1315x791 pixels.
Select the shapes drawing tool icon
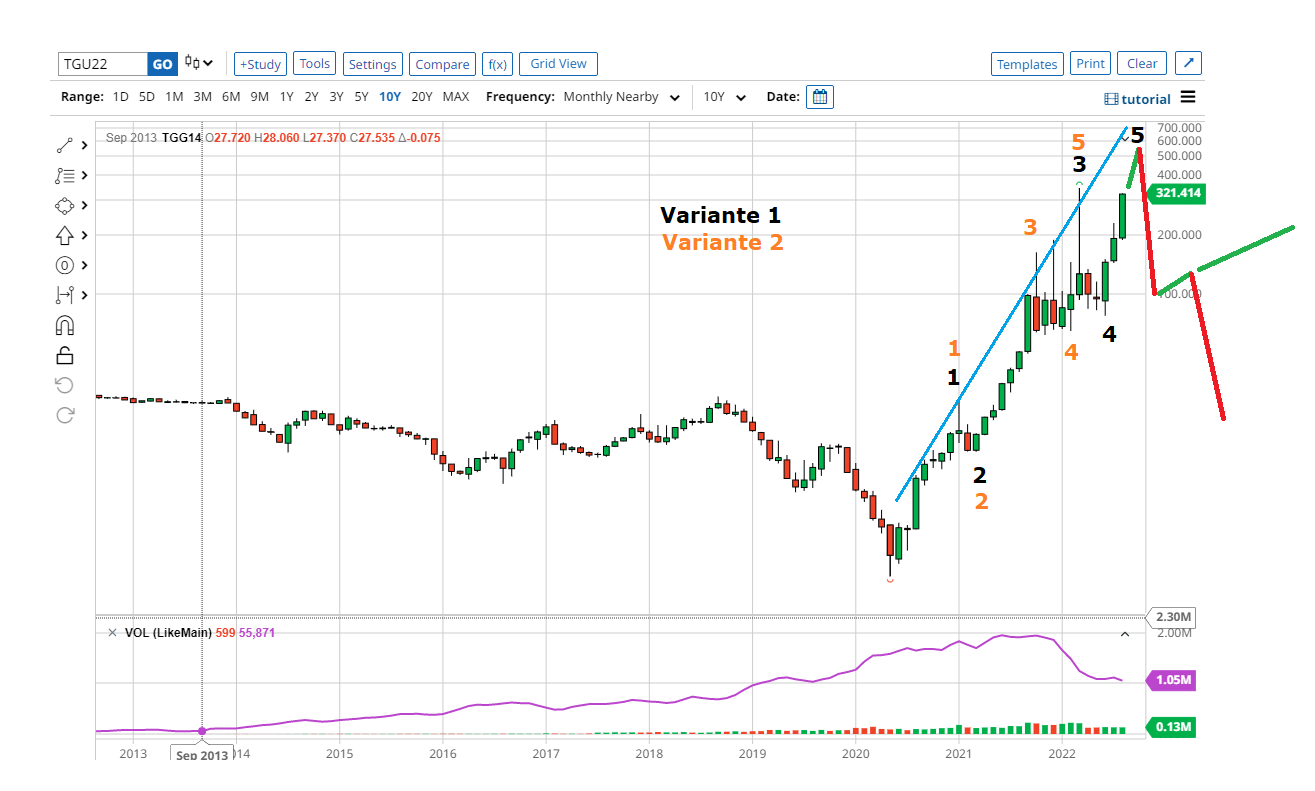[65, 205]
